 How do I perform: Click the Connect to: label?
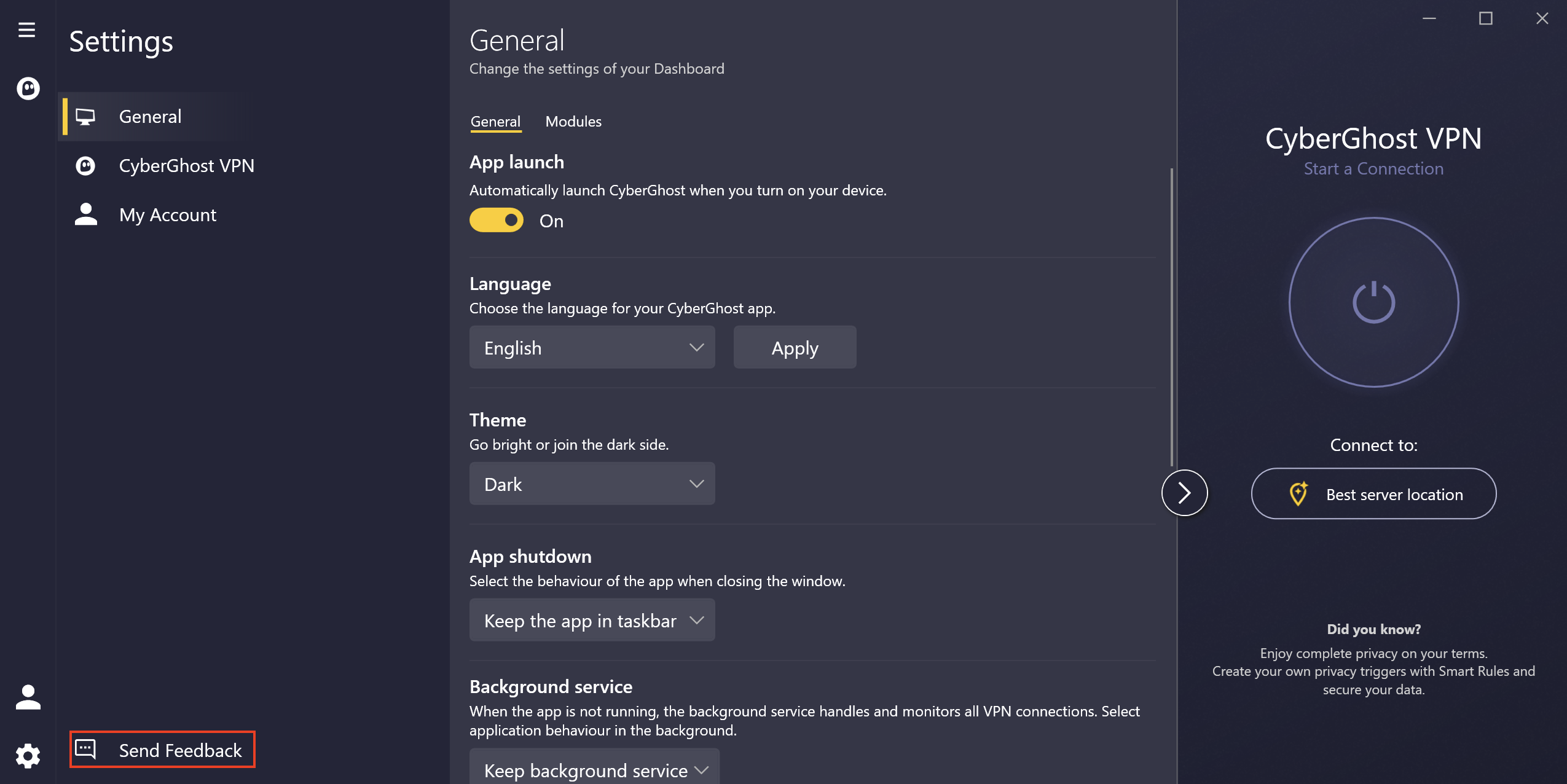tap(1373, 445)
